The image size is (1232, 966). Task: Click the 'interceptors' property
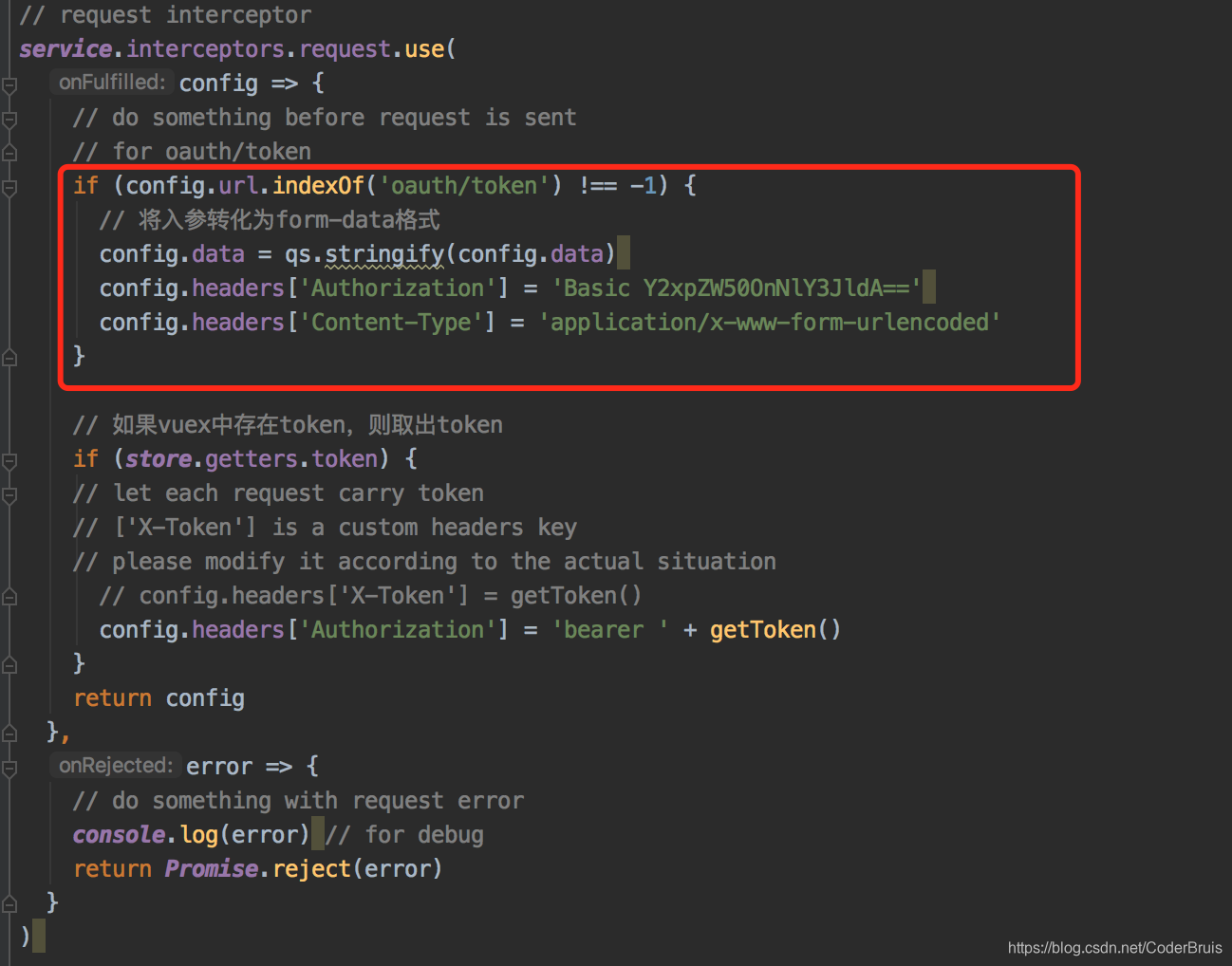click(x=206, y=48)
